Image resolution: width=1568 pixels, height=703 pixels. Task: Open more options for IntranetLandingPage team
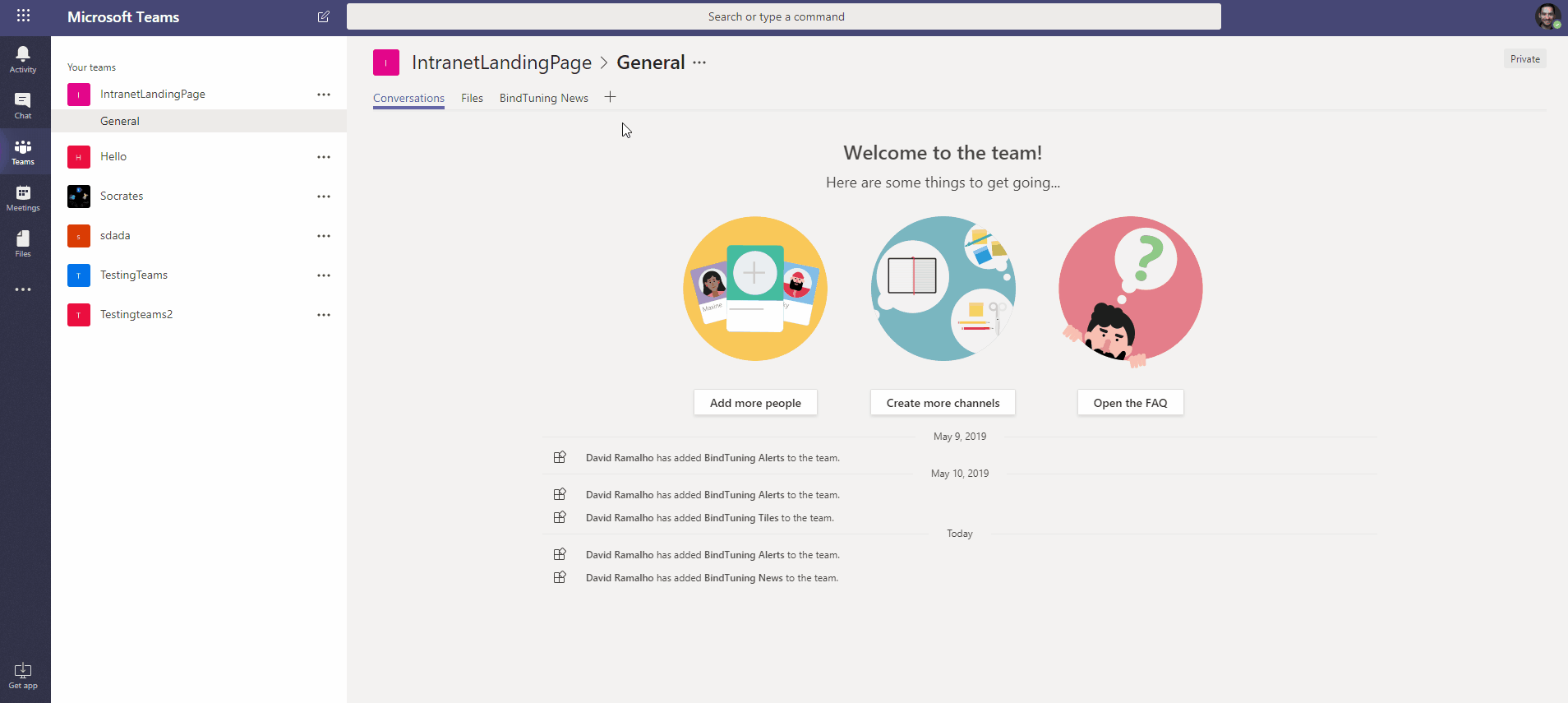324,95
